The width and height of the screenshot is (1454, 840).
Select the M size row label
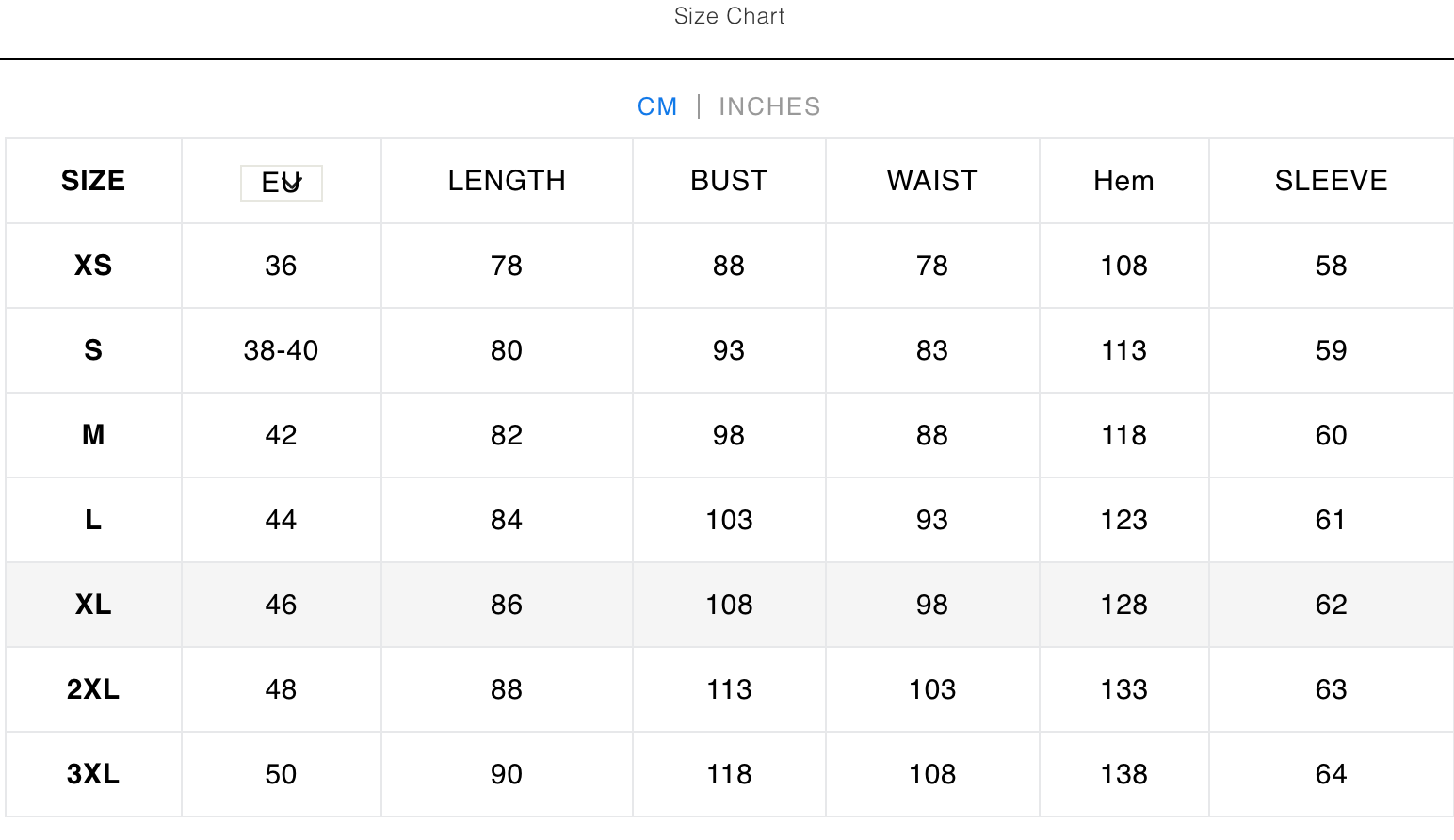93,435
